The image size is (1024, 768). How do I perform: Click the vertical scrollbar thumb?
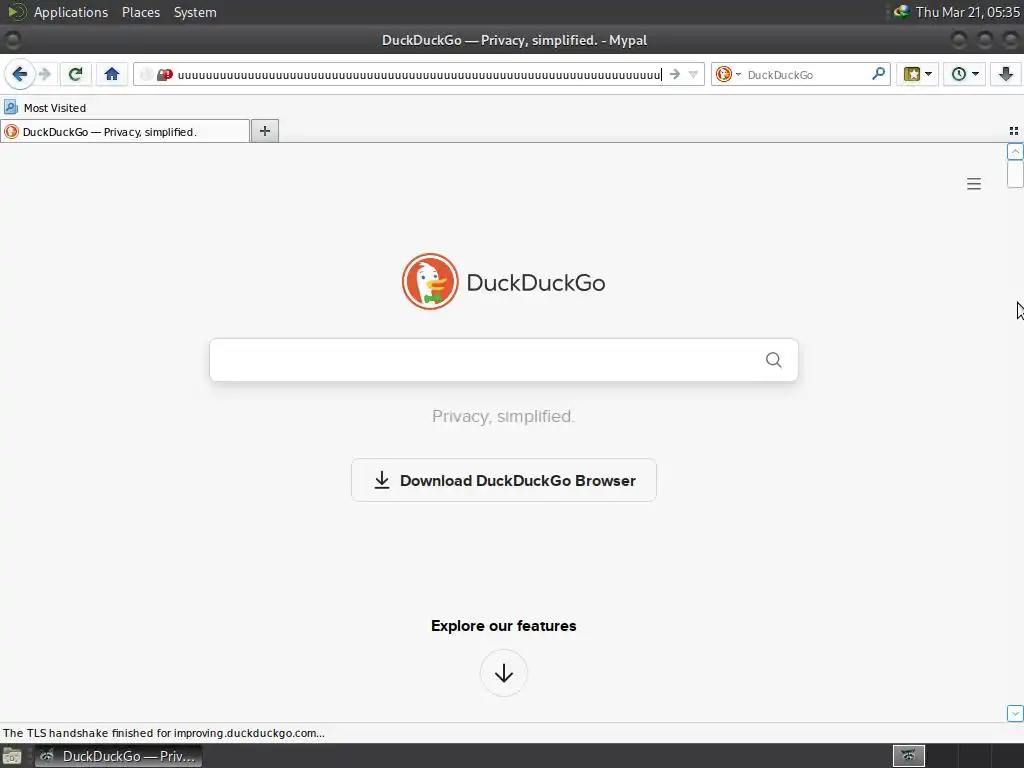tap(1015, 174)
